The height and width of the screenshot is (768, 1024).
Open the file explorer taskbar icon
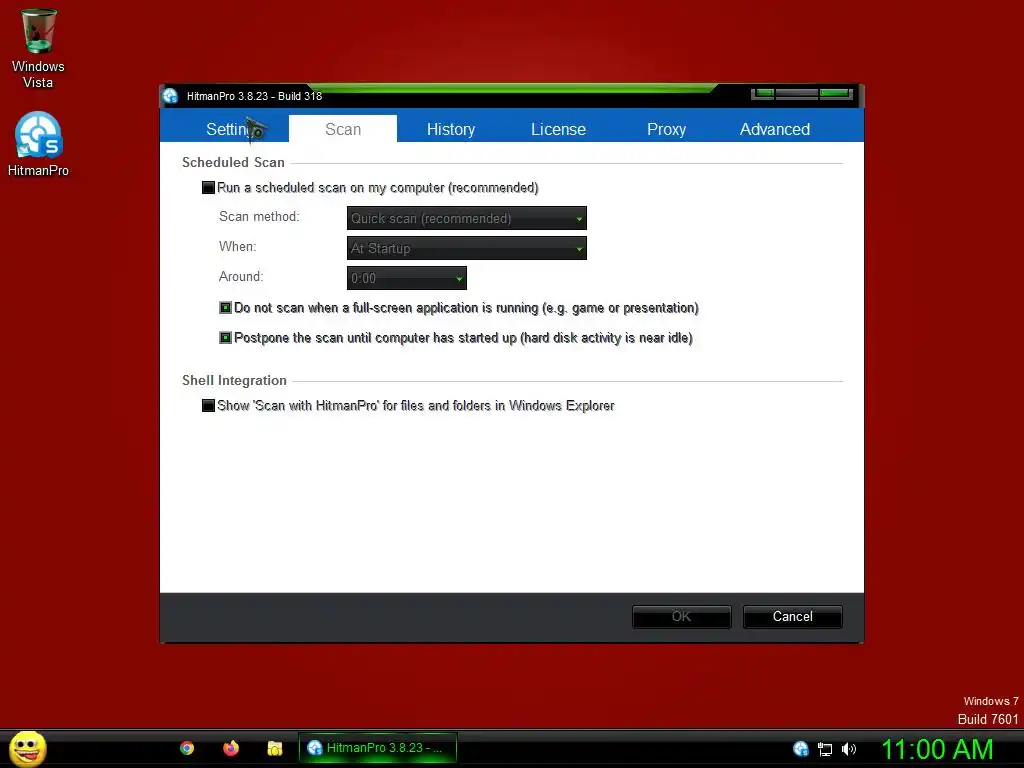pyautogui.click(x=275, y=748)
